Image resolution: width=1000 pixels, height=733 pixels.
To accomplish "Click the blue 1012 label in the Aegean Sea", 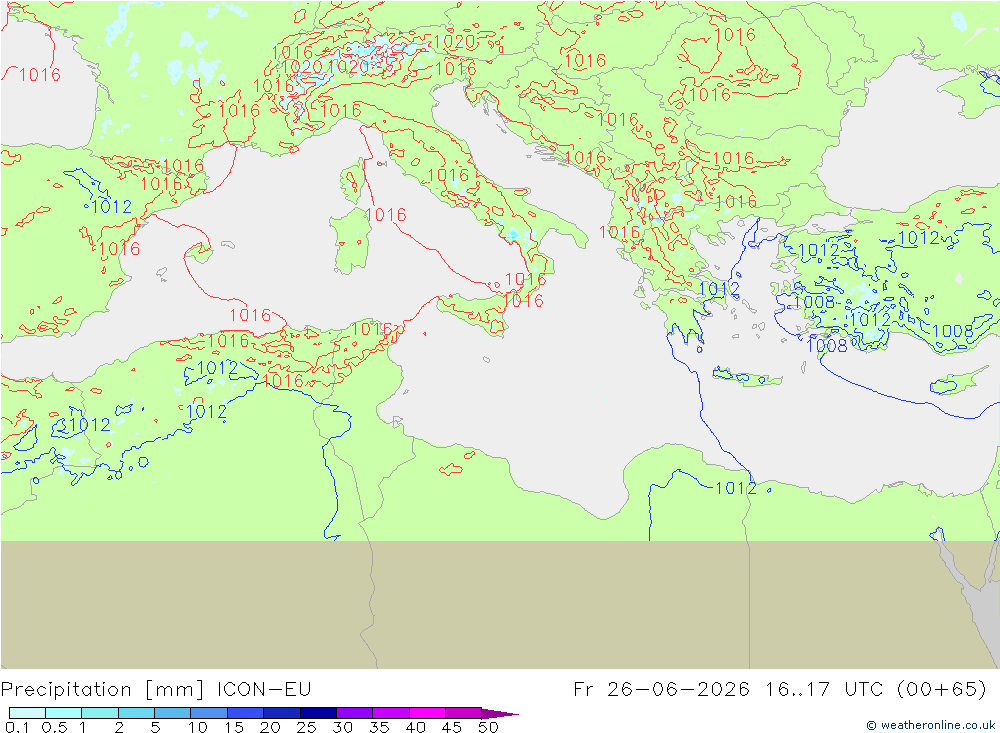I will pyautogui.click(x=719, y=289).
